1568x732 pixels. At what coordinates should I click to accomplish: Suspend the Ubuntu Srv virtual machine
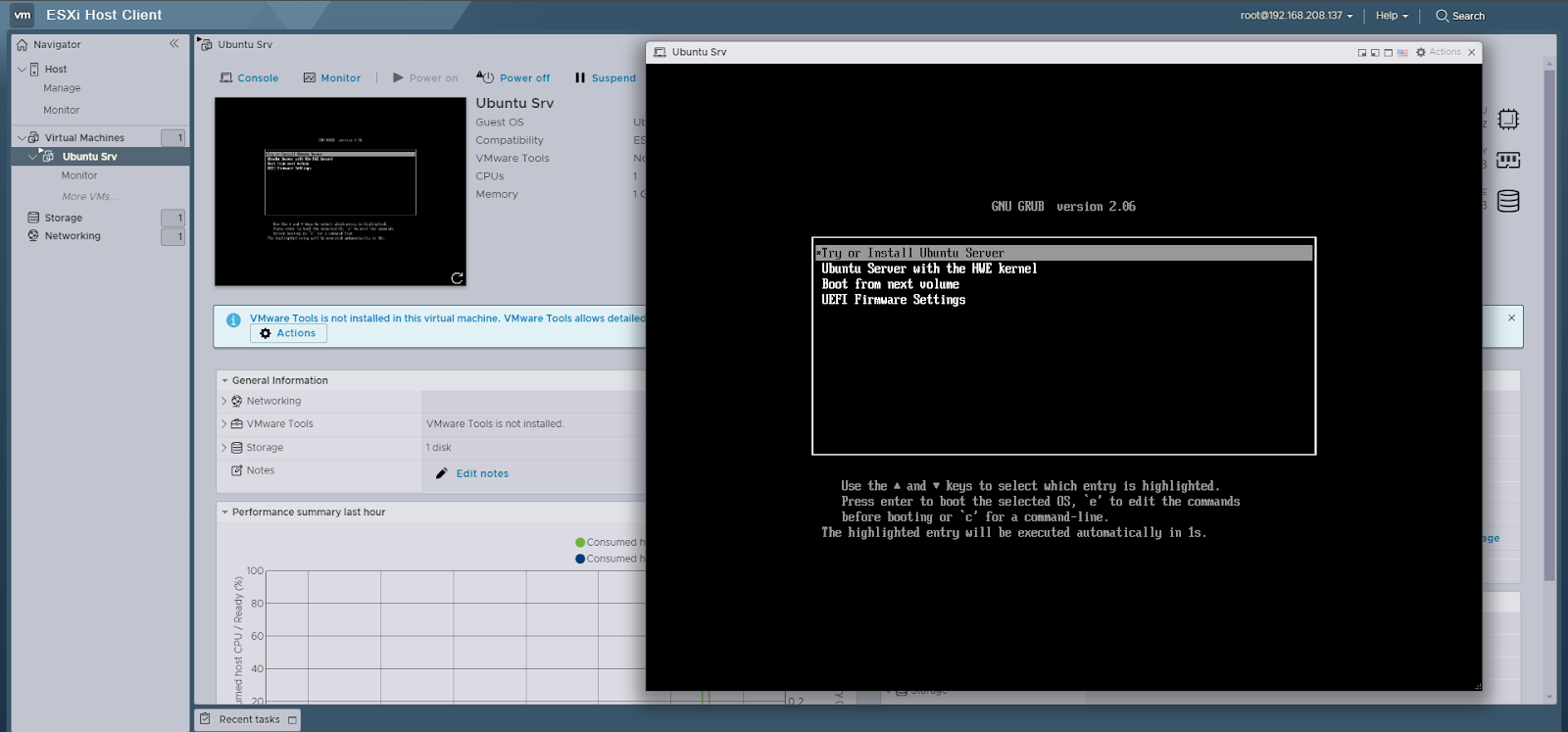[605, 77]
